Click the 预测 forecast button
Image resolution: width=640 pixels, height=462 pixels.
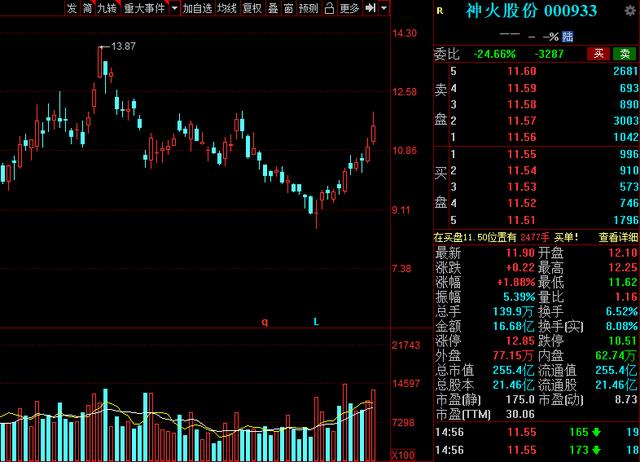coord(308,8)
